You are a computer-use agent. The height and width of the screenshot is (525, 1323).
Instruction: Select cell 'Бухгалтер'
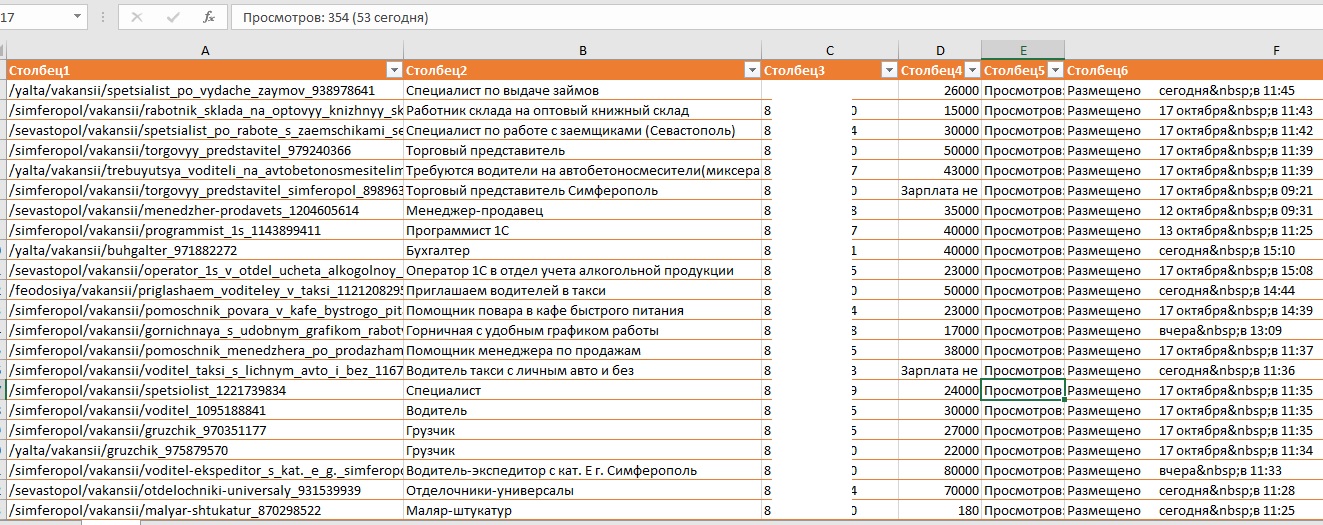pos(582,250)
